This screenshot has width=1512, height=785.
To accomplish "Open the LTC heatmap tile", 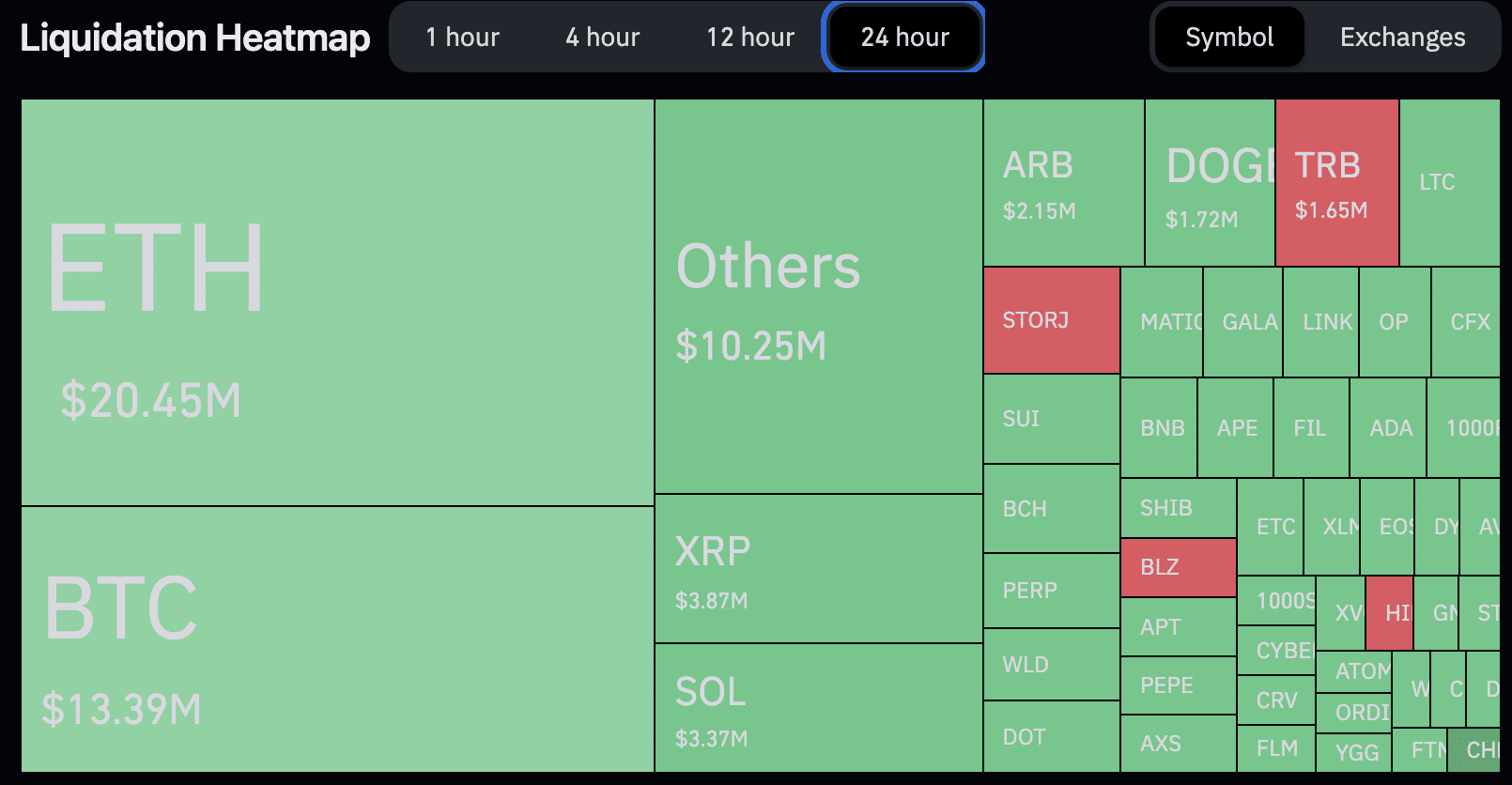I will (1449, 183).
